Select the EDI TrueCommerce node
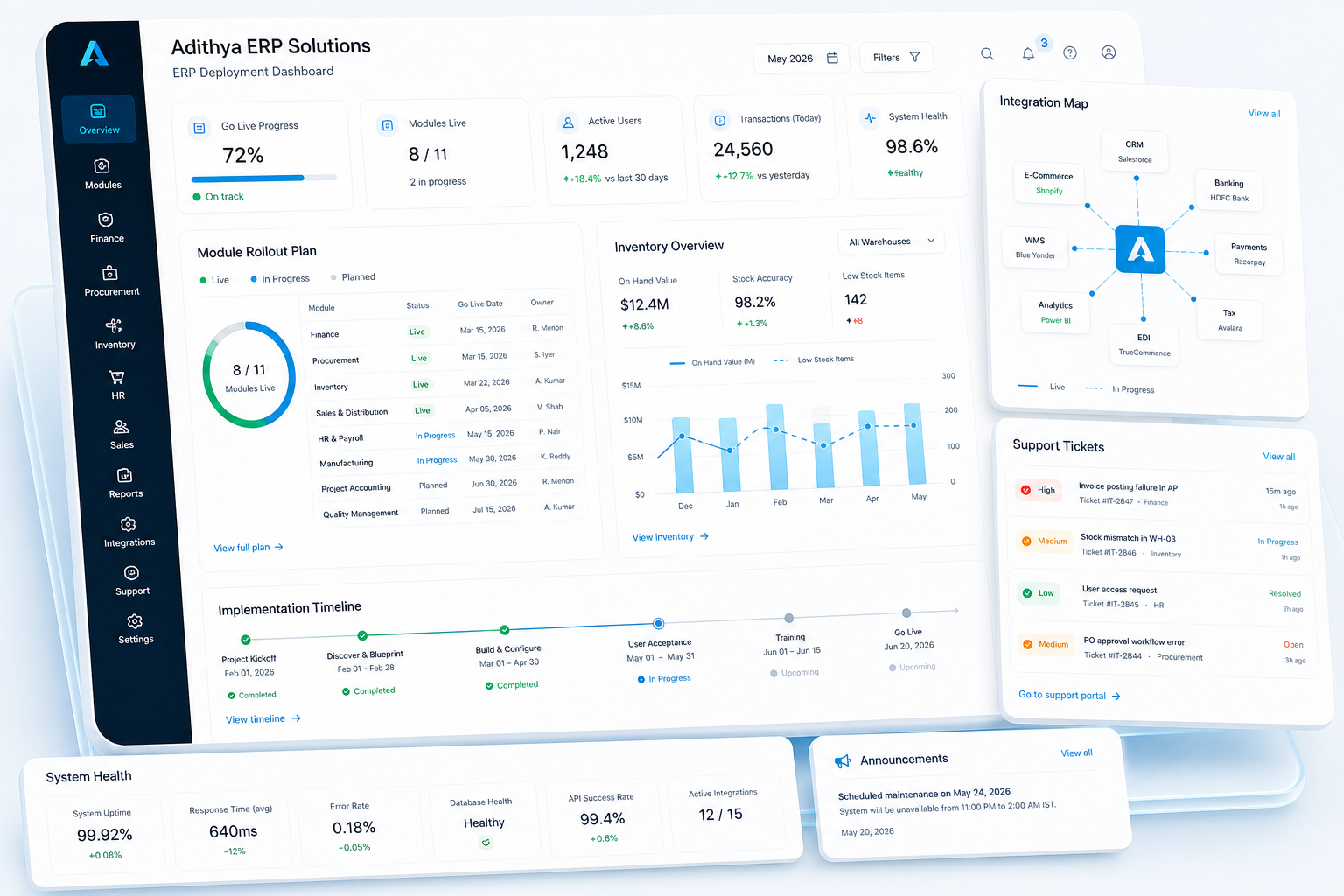The image size is (1344, 896). coord(1144,345)
